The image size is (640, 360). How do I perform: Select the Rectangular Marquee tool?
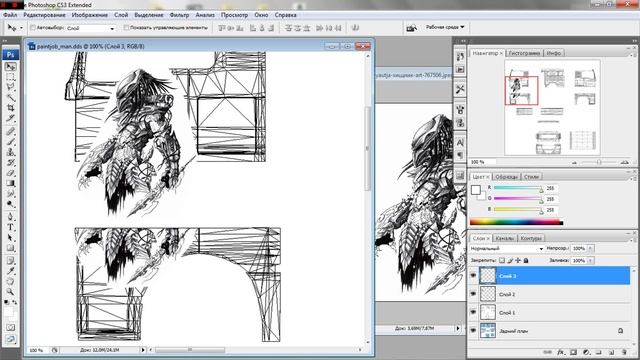pos(11,77)
